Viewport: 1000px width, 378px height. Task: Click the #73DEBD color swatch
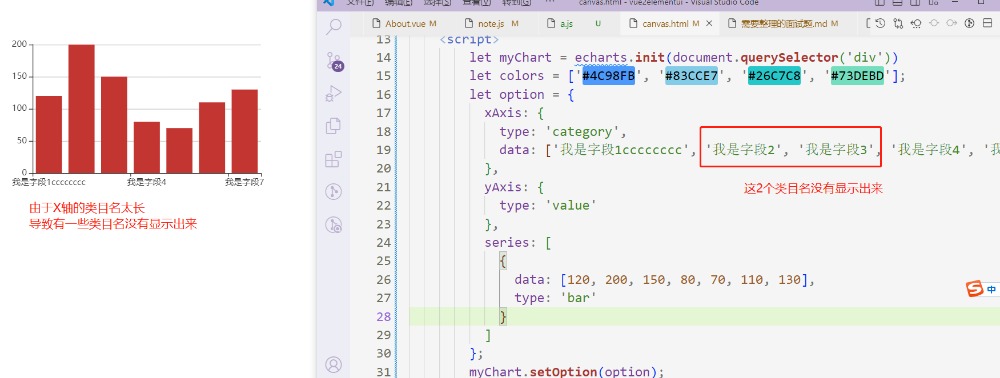[857, 76]
